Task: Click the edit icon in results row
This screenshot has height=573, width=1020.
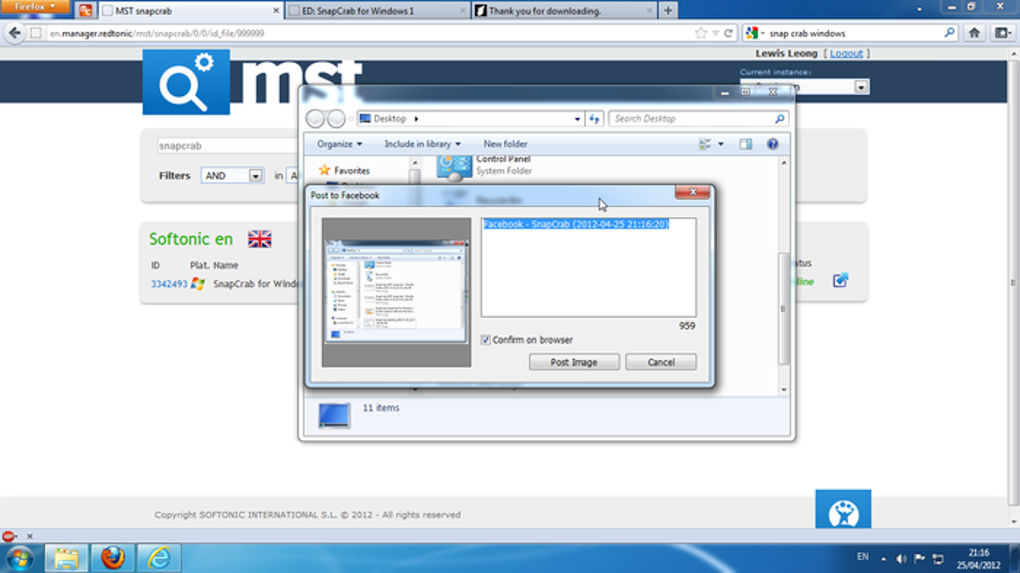Action: 840,281
